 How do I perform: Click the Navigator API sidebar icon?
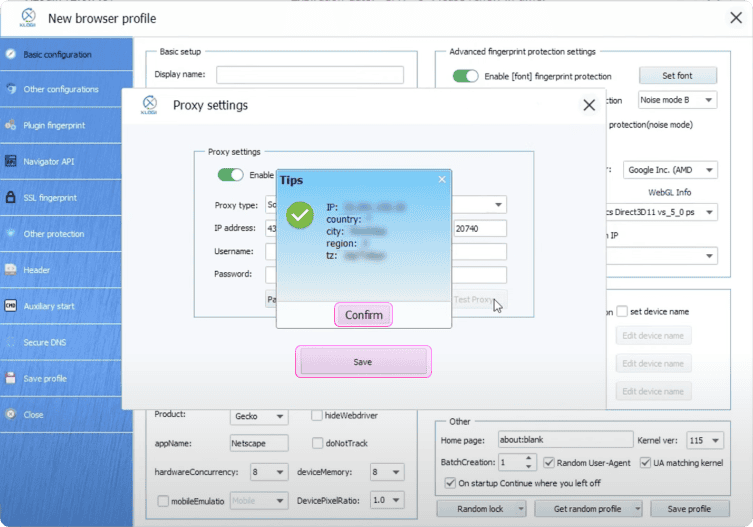(x=11, y=161)
